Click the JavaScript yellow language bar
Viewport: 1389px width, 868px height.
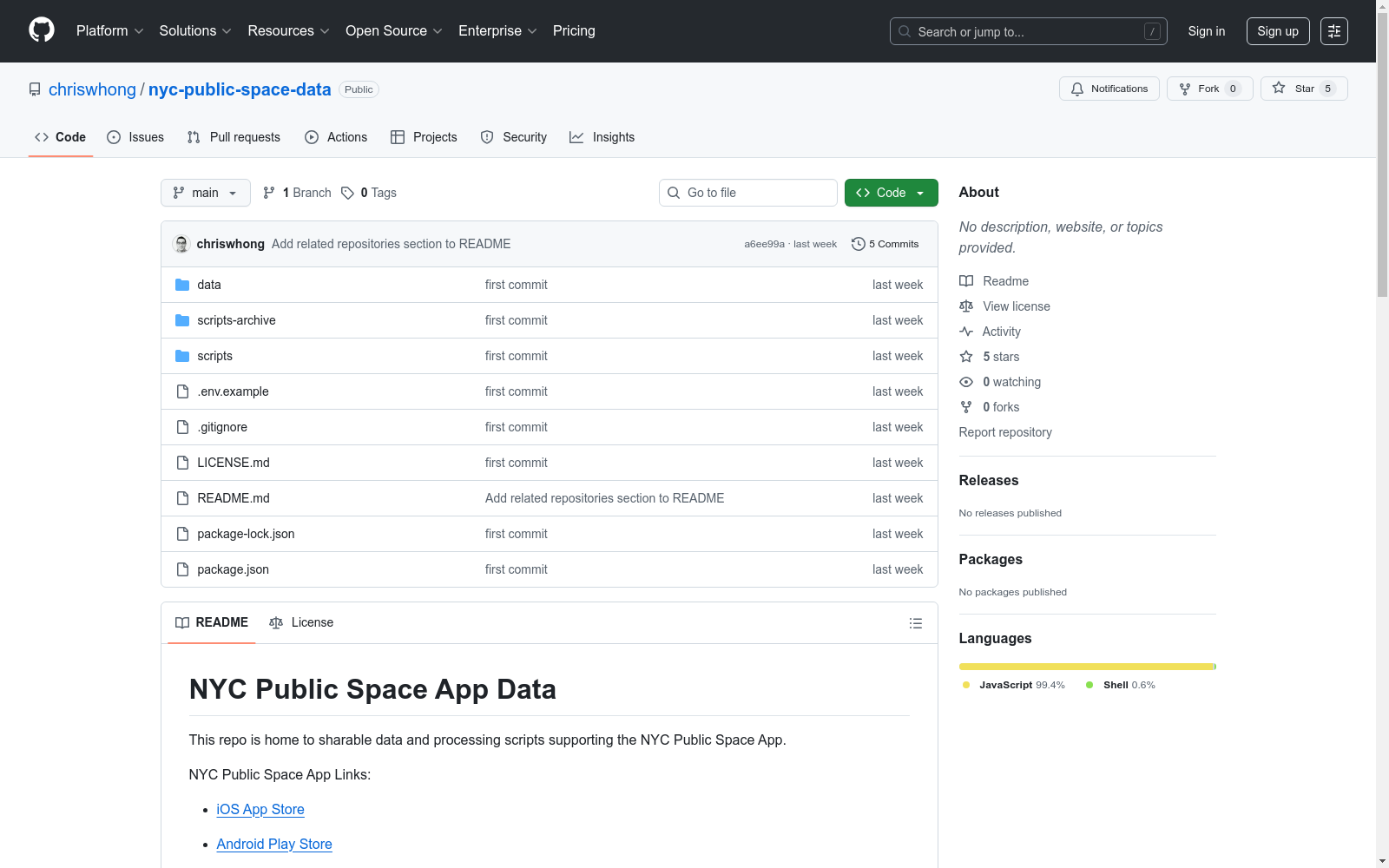click(1086, 667)
